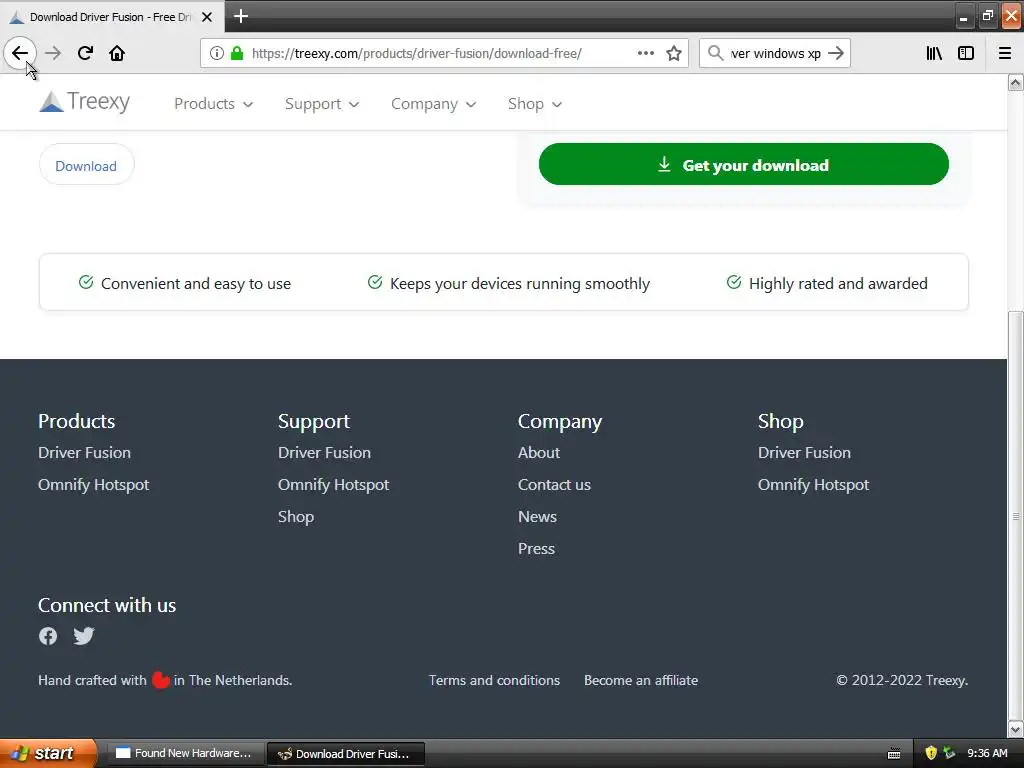
Task: Reload the page with refresh icon
Action: coord(85,53)
